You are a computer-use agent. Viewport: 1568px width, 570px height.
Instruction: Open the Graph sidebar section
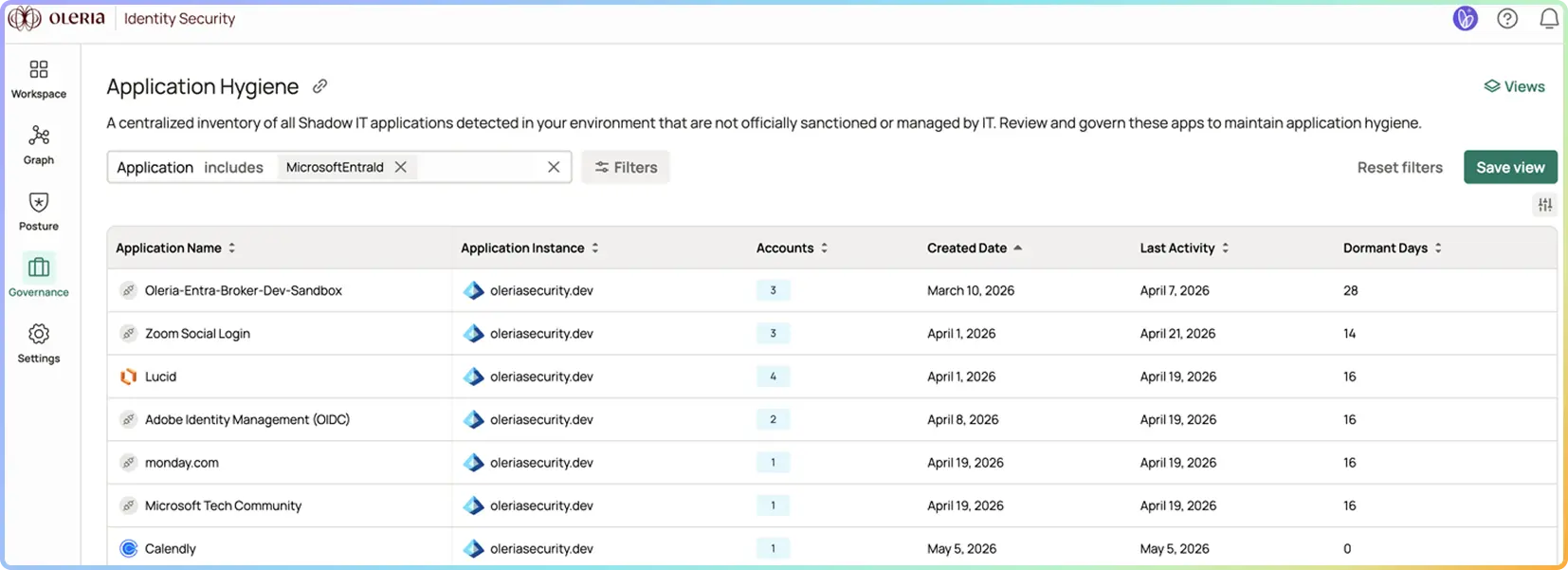tap(39, 145)
